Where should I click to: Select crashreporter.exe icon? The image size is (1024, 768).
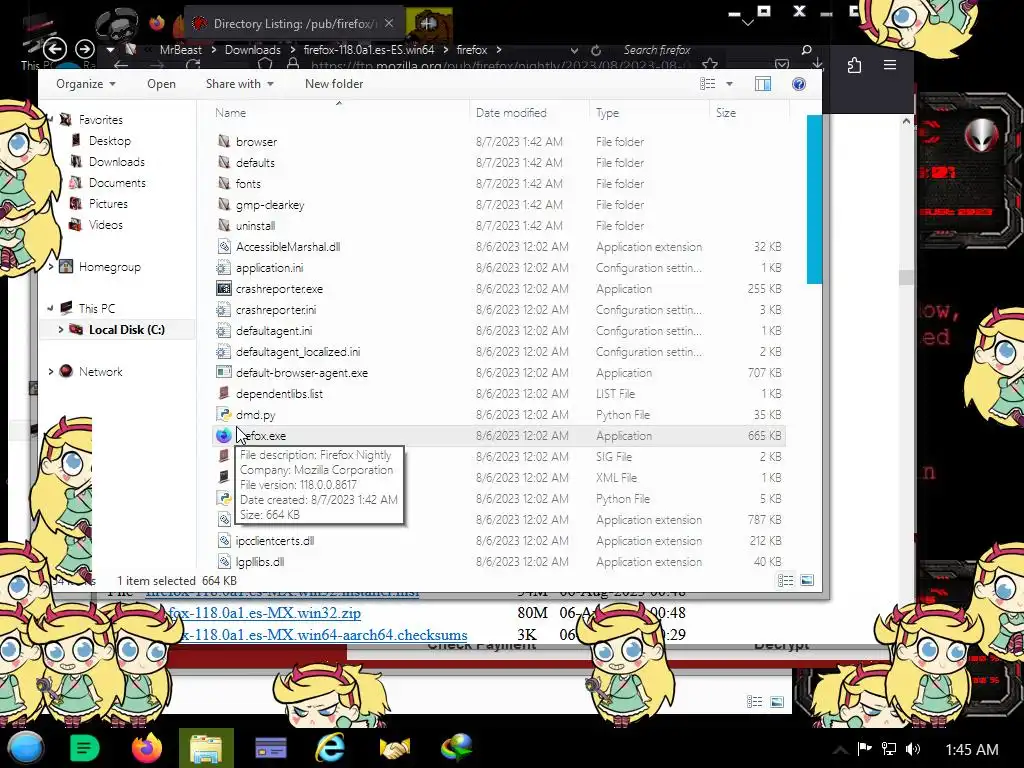[x=224, y=288]
